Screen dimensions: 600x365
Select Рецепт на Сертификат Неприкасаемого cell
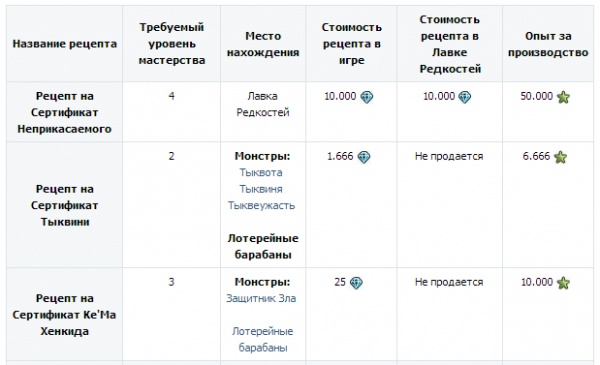(x=64, y=112)
